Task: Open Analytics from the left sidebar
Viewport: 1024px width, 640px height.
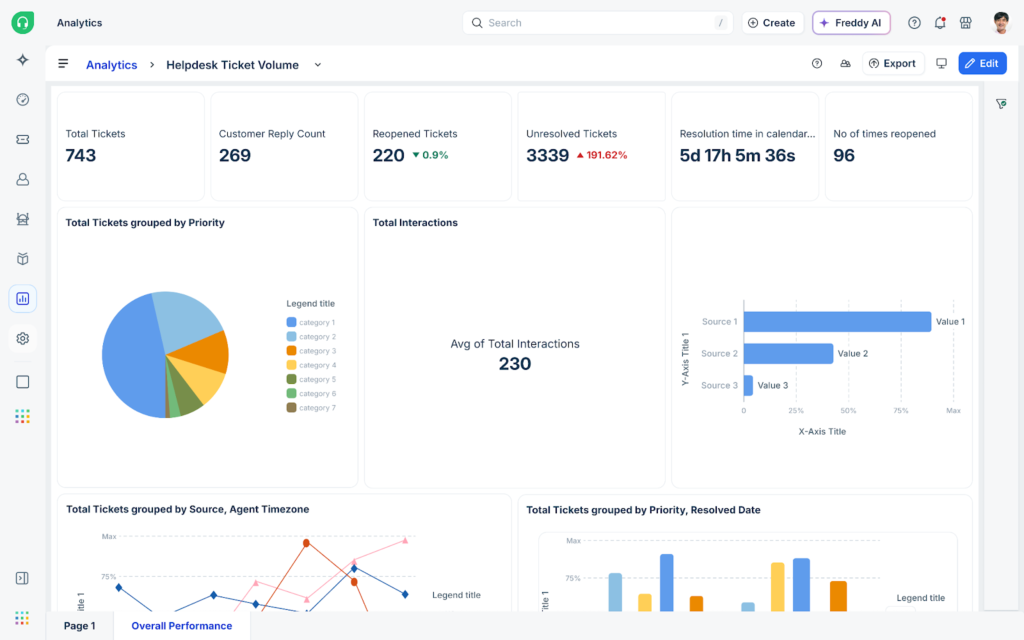Action: [22, 298]
